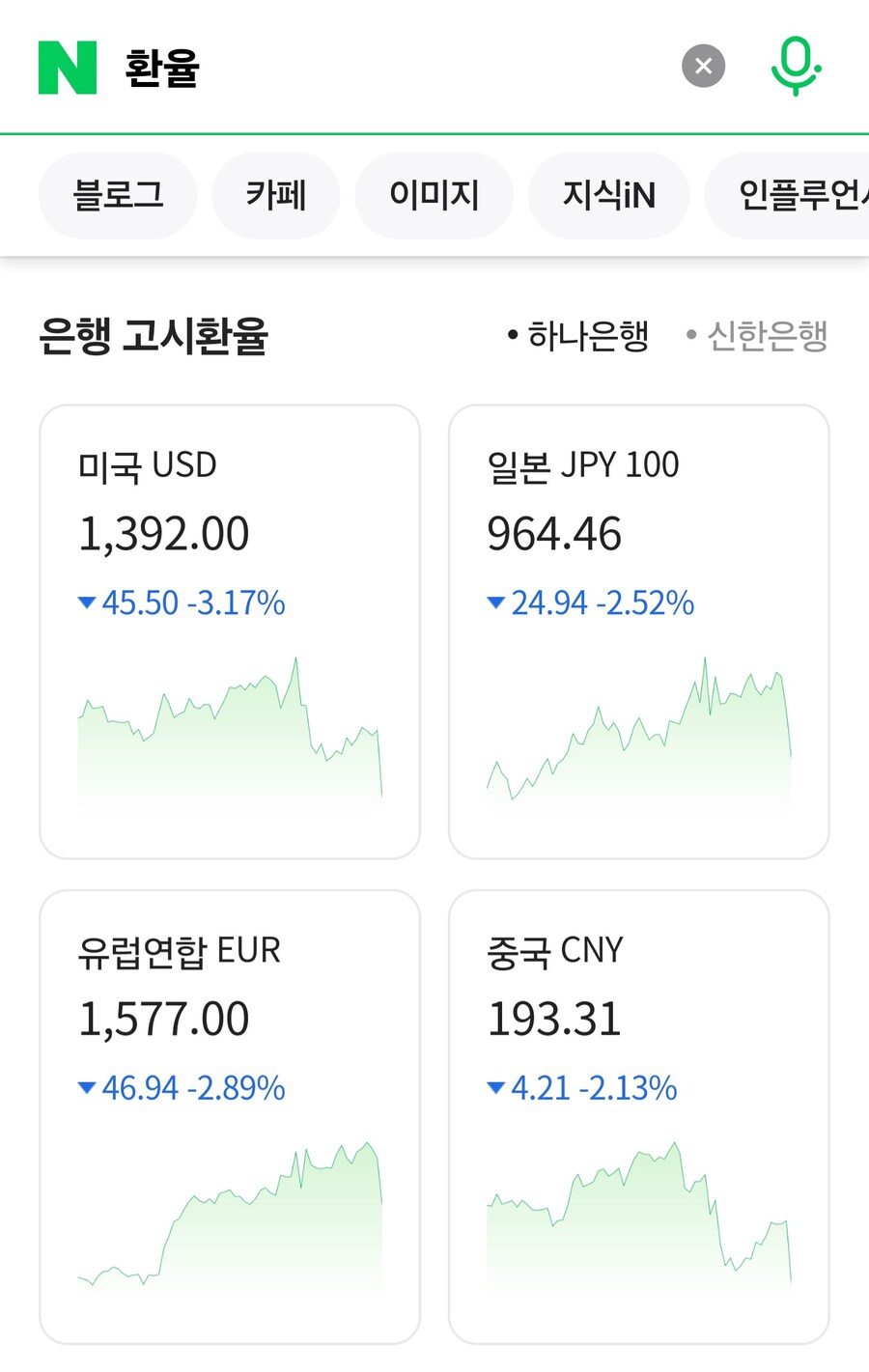
Task: View the CNY trend chart thumbnail
Action: [x=639, y=1218]
